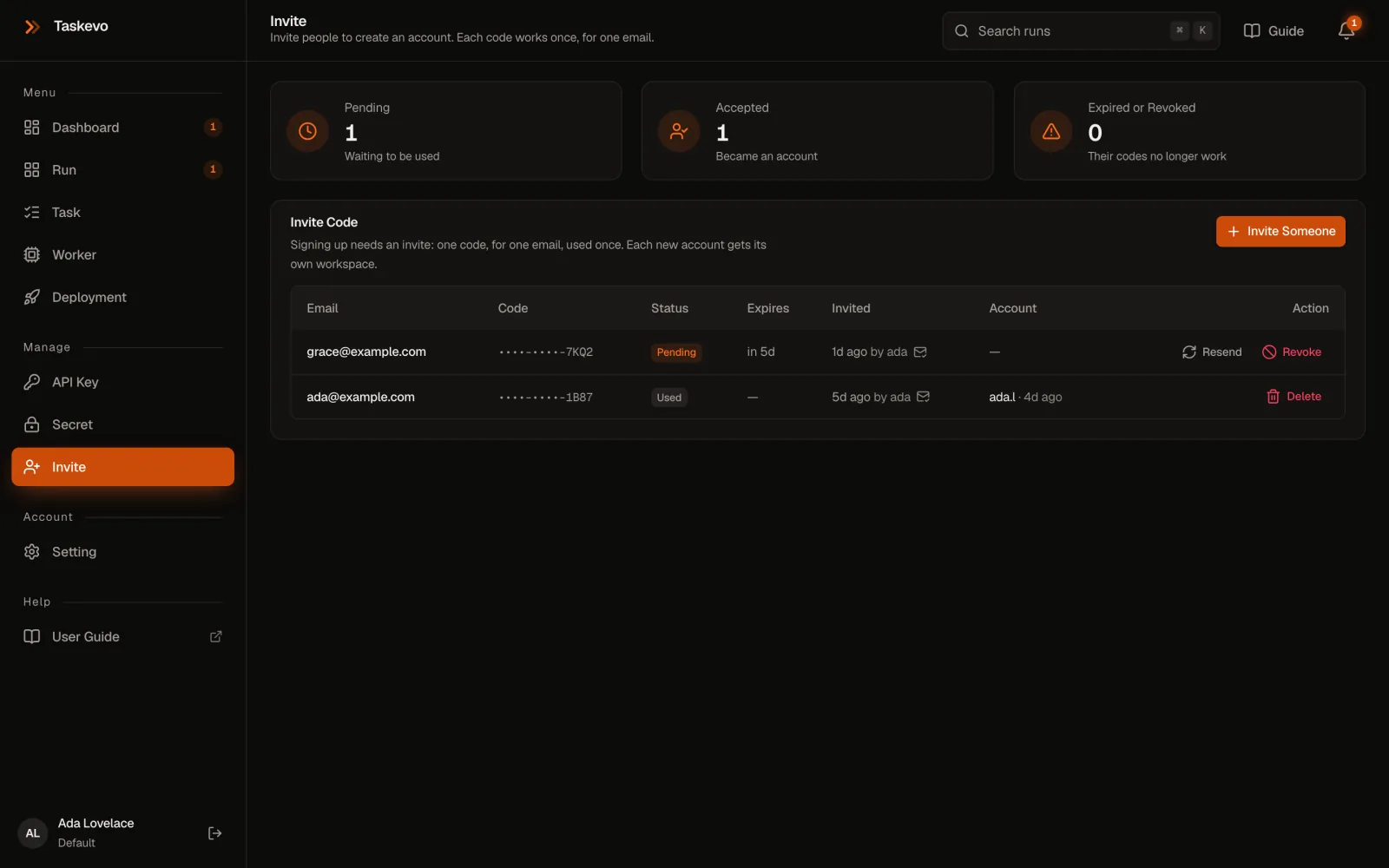Click the Account column header
This screenshot has width=1389, height=868.
click(x=1013, y=308)
